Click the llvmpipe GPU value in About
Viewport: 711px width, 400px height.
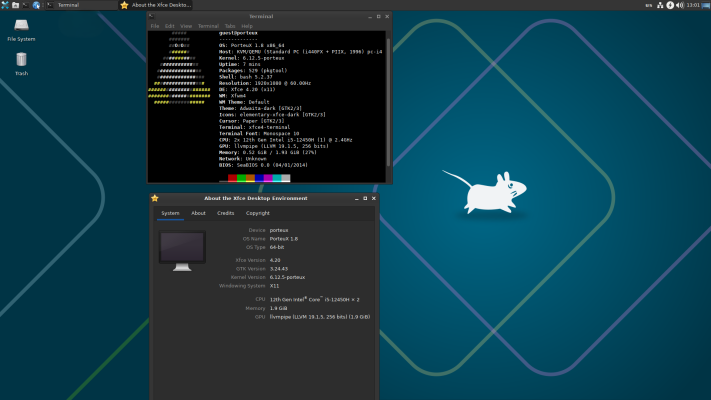pyautogui.click(x=320, y=317)
